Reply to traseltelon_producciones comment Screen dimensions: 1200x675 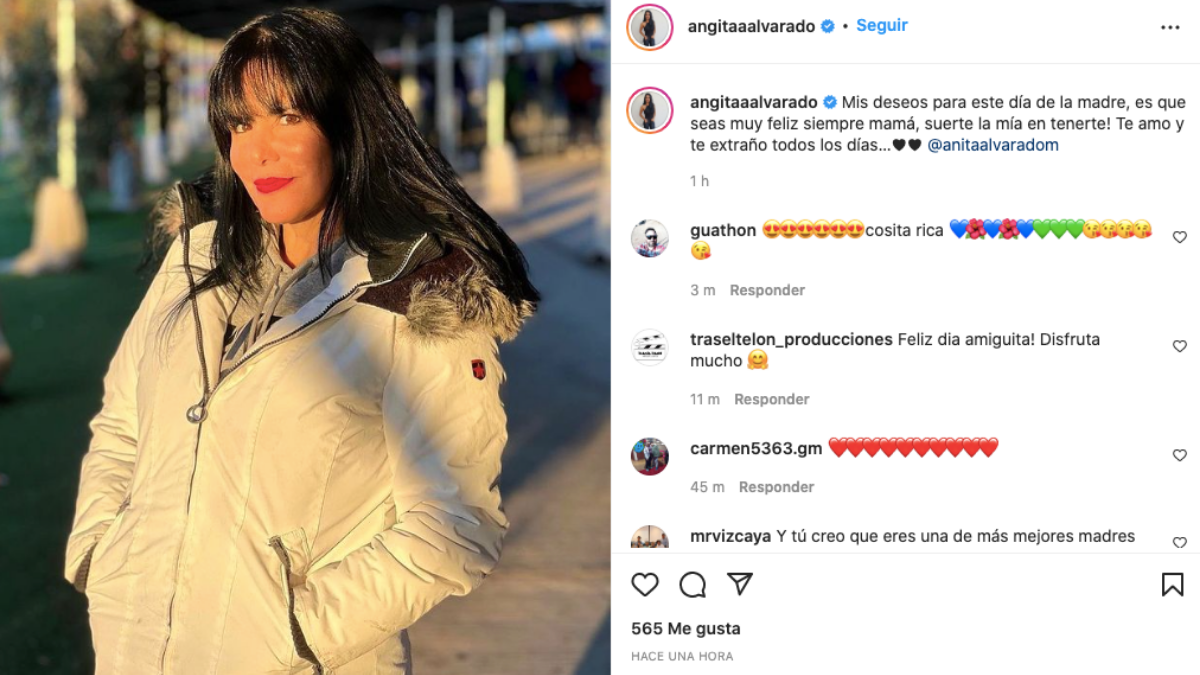pos(772,399)
